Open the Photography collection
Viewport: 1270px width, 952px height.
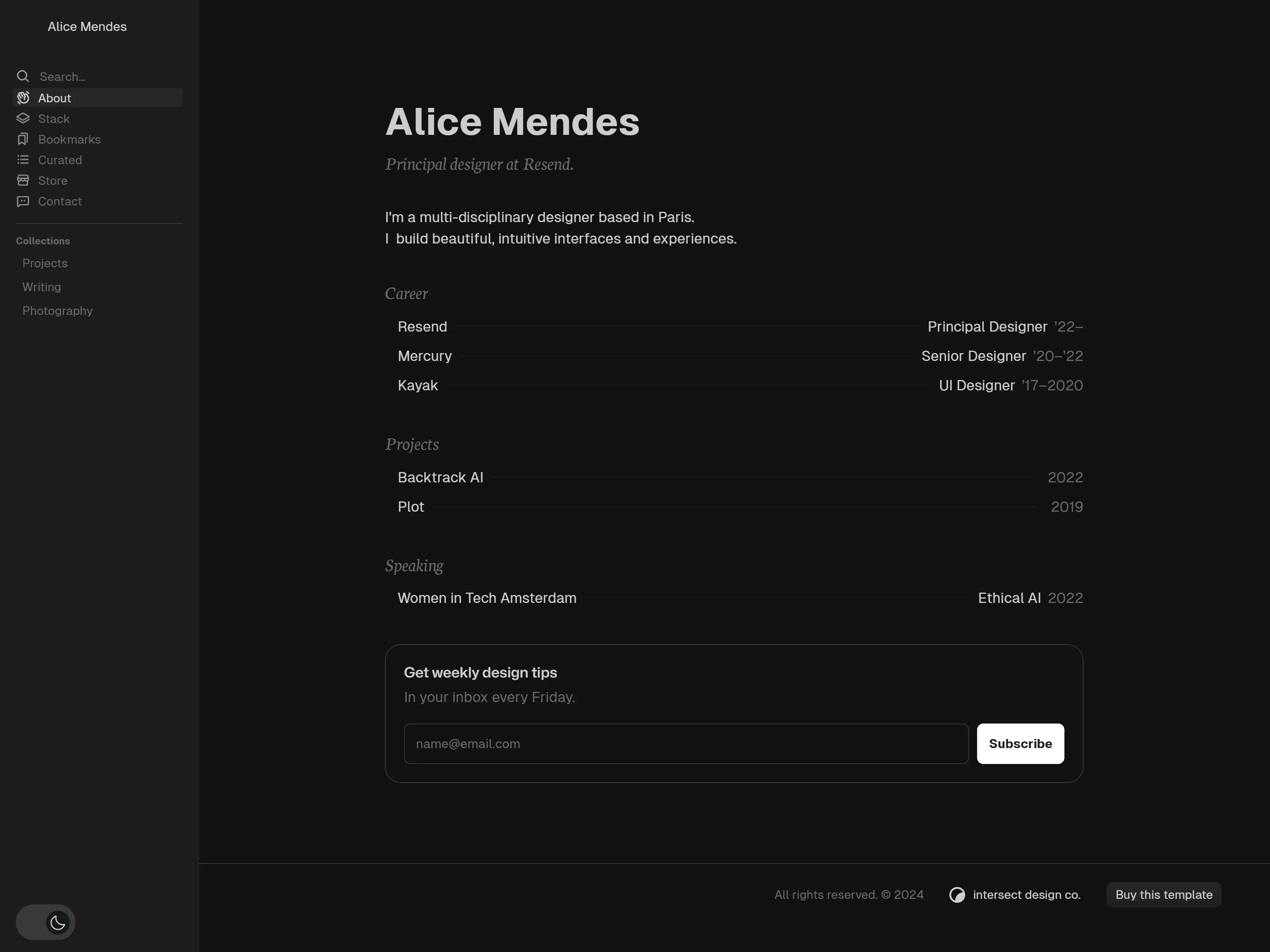click(58, 311)
